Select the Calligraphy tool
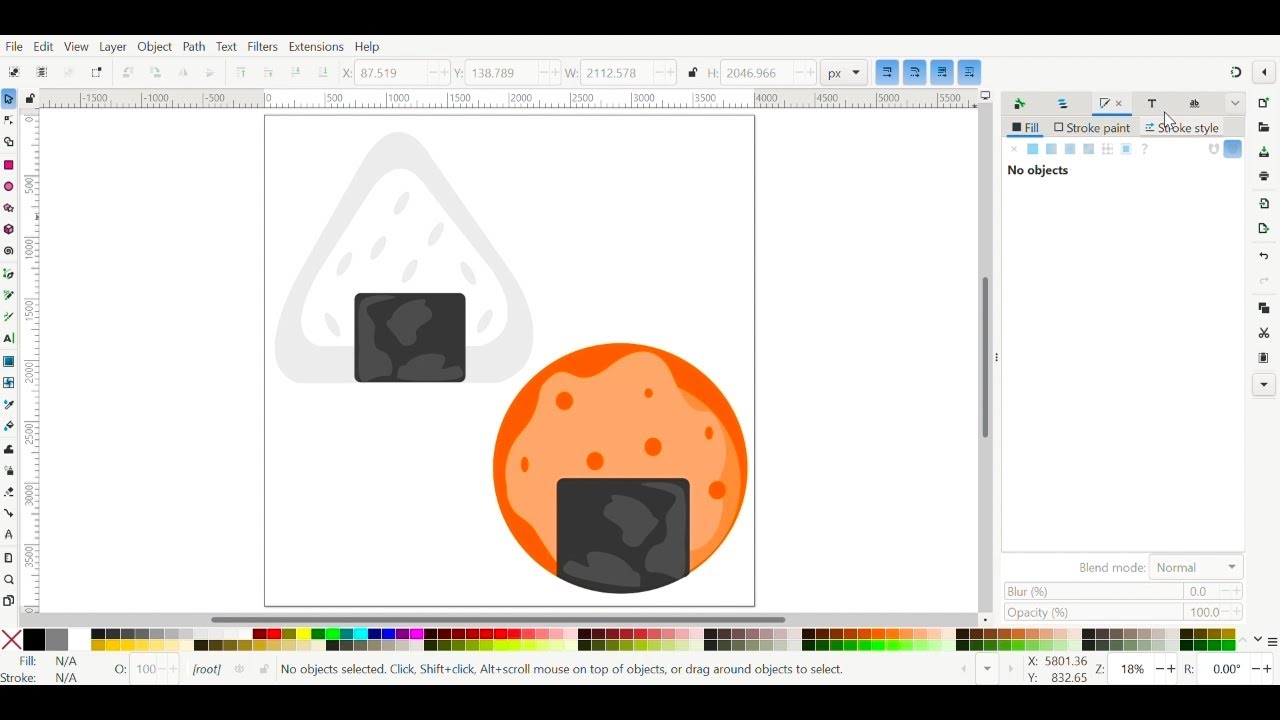This screenshot has width=1280, height=720. [x=9, y=317]
